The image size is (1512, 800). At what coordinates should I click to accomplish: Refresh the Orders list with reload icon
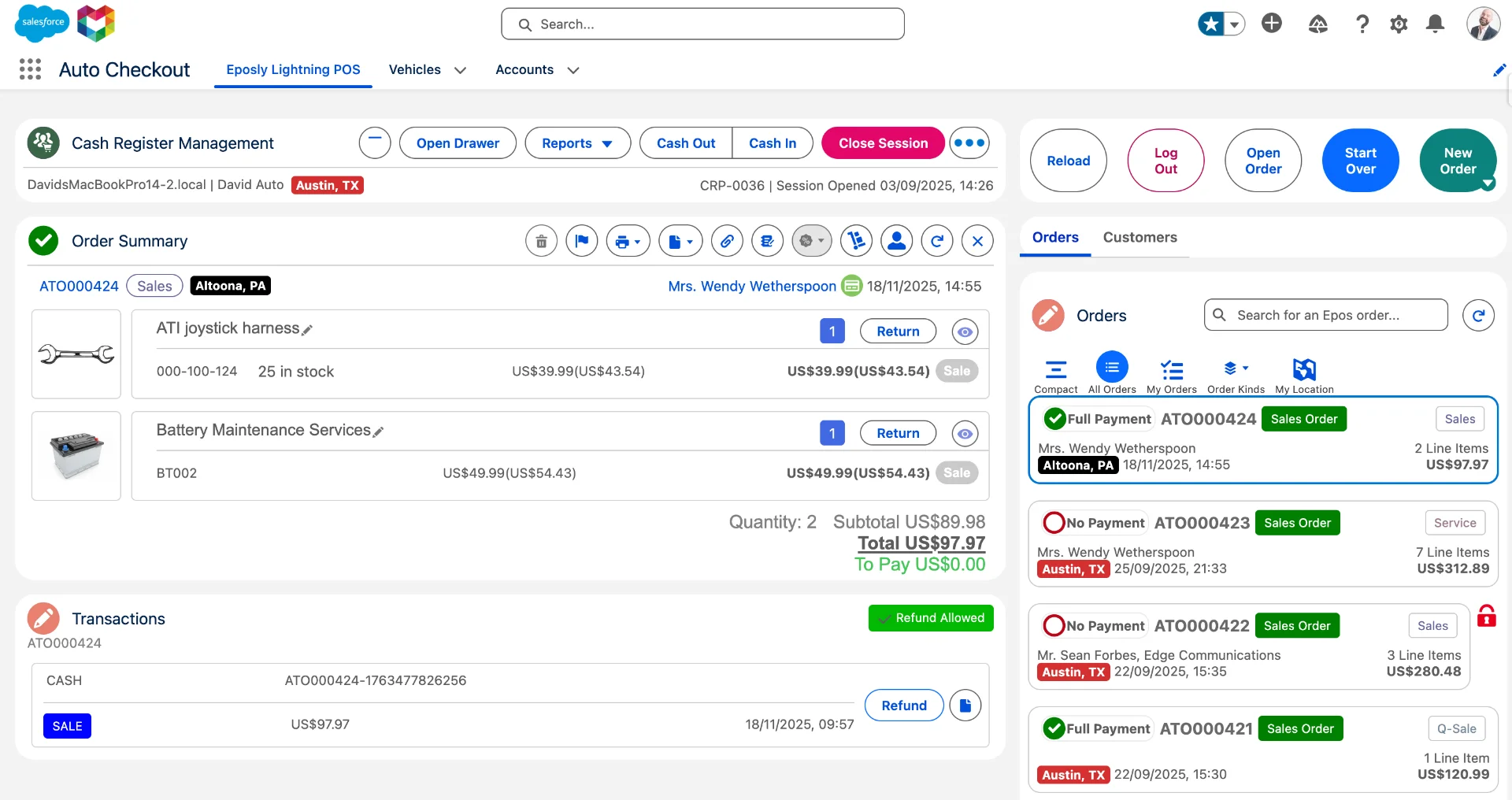click(1477, 316)
